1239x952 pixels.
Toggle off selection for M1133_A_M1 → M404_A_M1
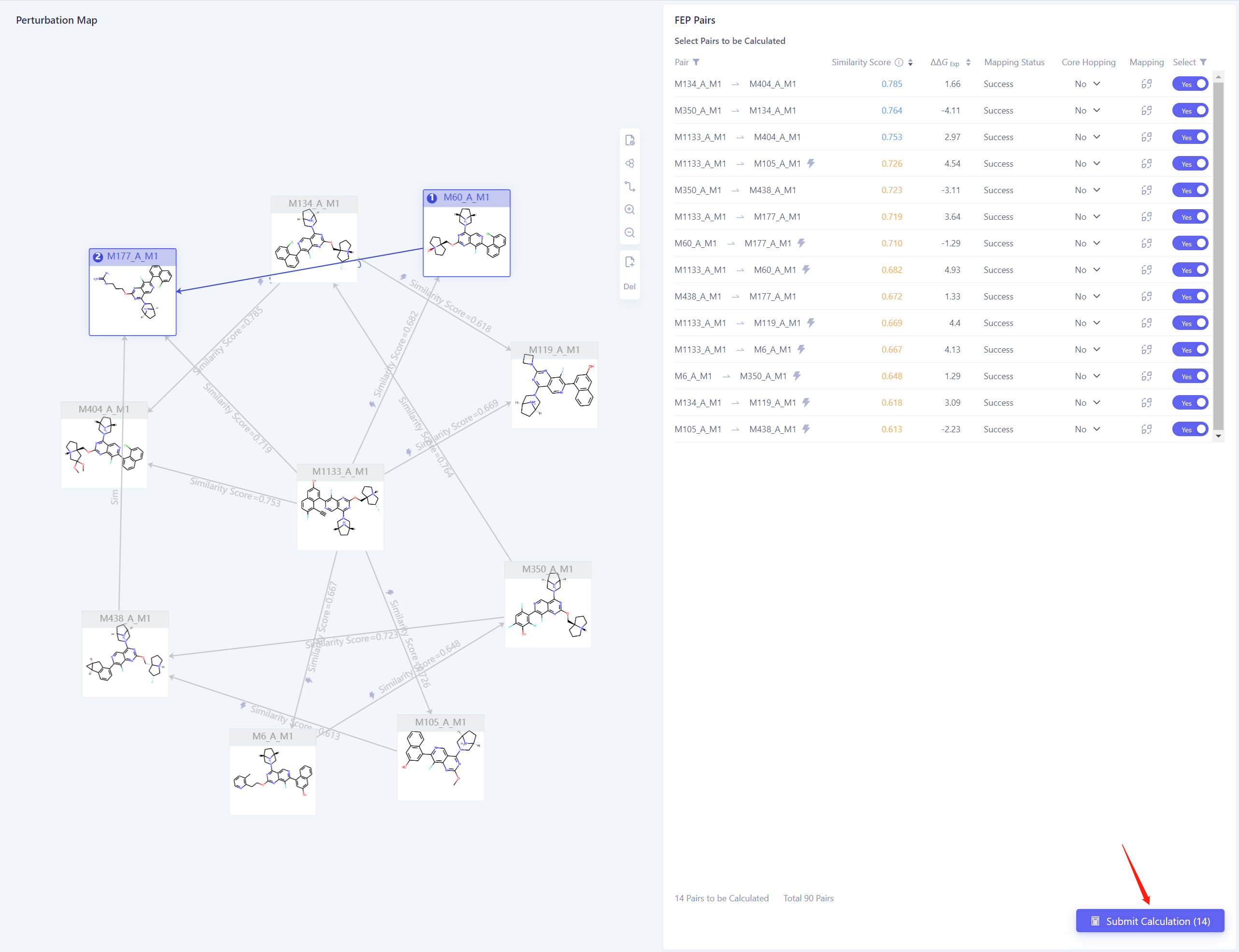1190,138
